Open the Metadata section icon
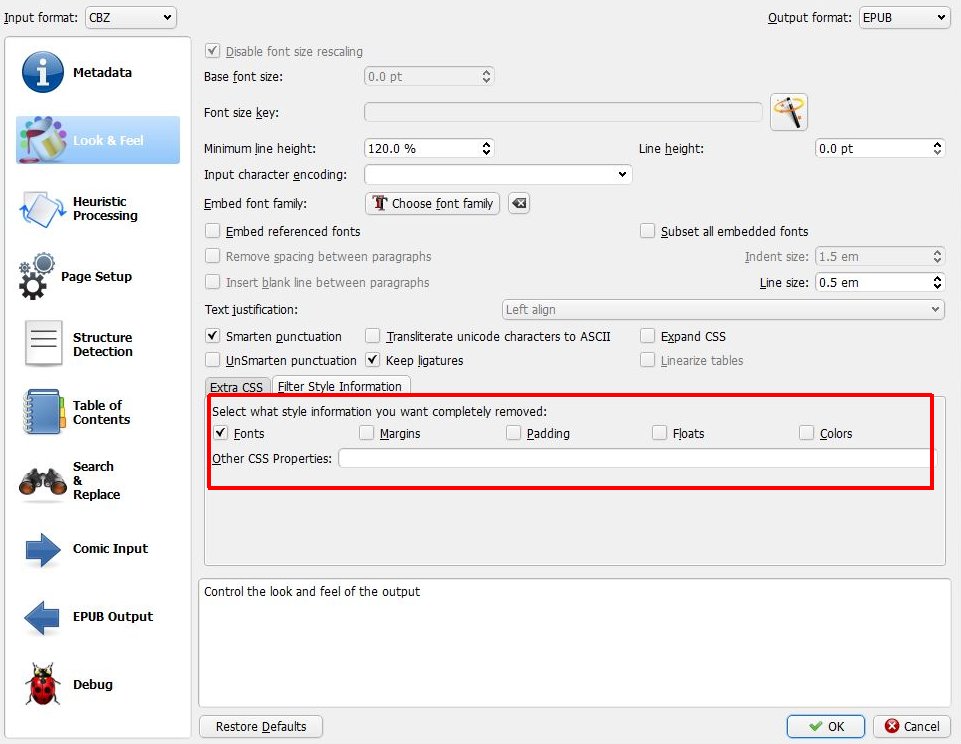The height and width of the screenshot is (744, 961). tap(42, 72)
